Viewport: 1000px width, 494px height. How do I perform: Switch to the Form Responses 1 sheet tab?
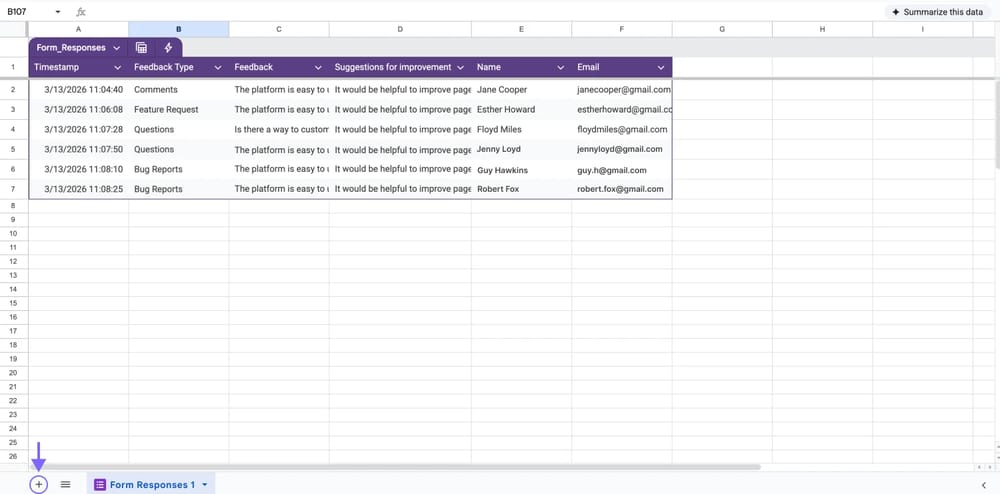[x=152, y=485]
